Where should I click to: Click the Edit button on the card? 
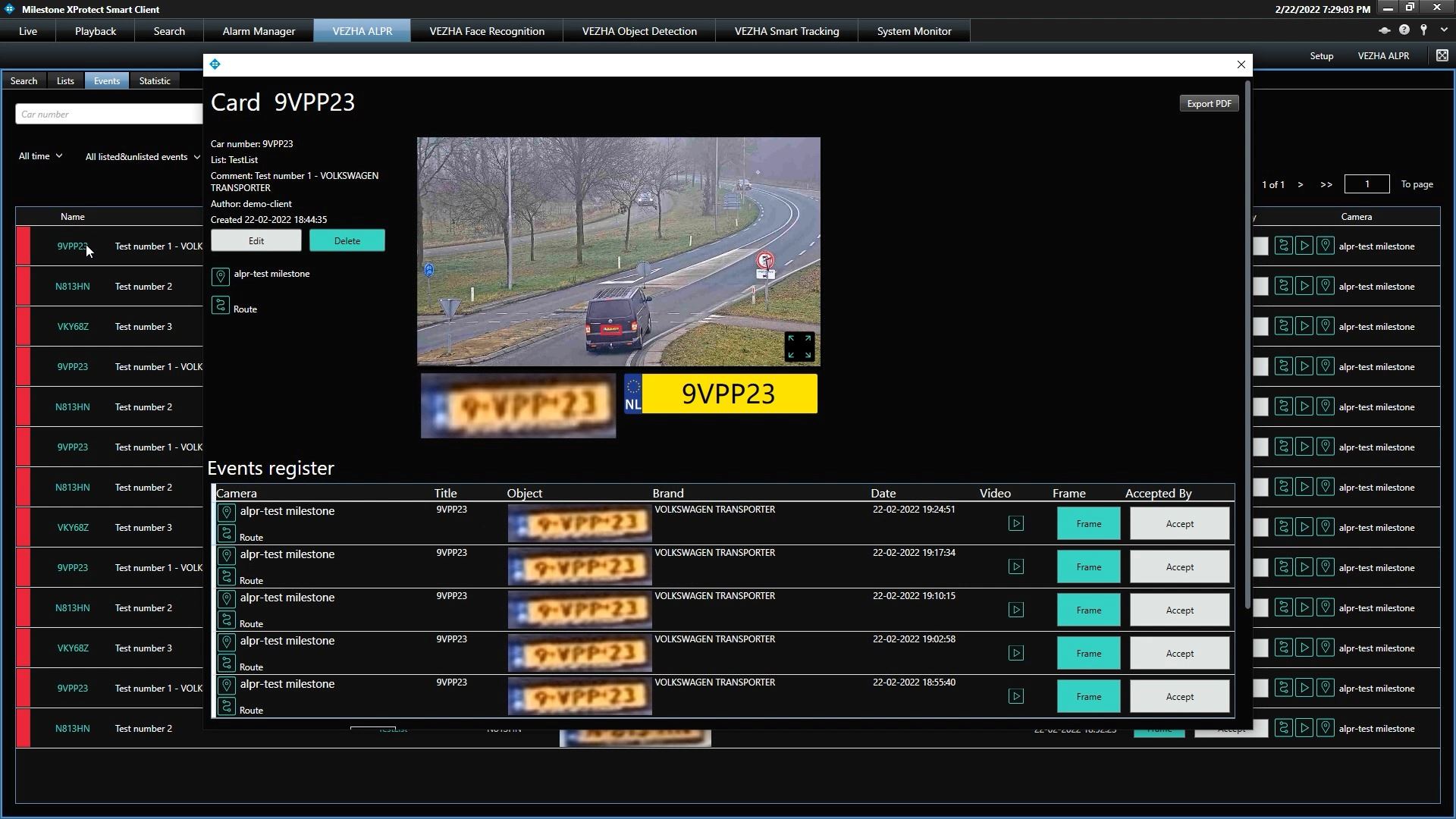[x=256, y=240]
